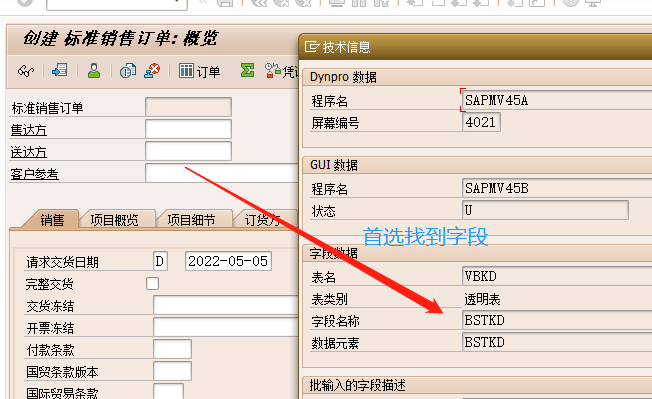Click the document with blue arrow icon
This screenshot has width=652, height=399.
click(x=59, y=70)
